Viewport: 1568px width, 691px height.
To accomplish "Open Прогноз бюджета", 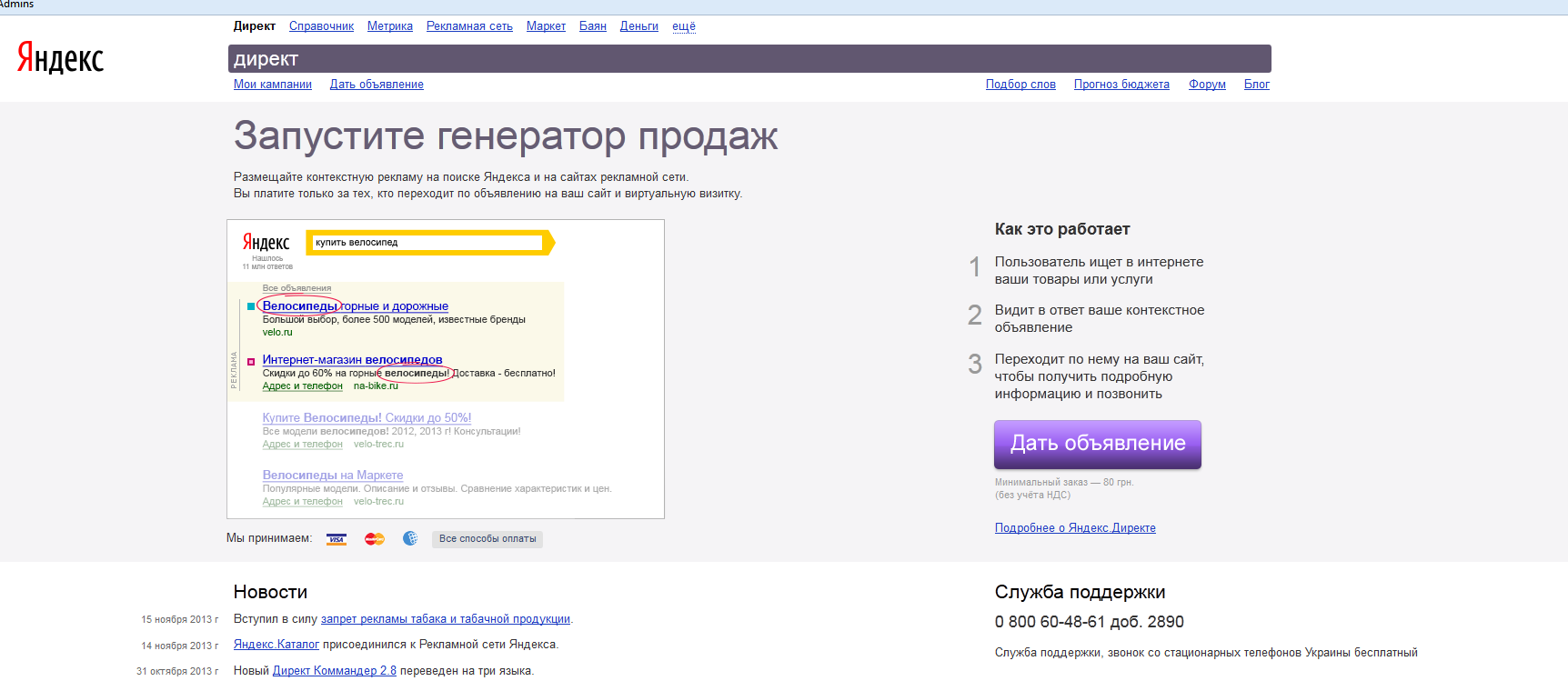I will (1121, 85).
